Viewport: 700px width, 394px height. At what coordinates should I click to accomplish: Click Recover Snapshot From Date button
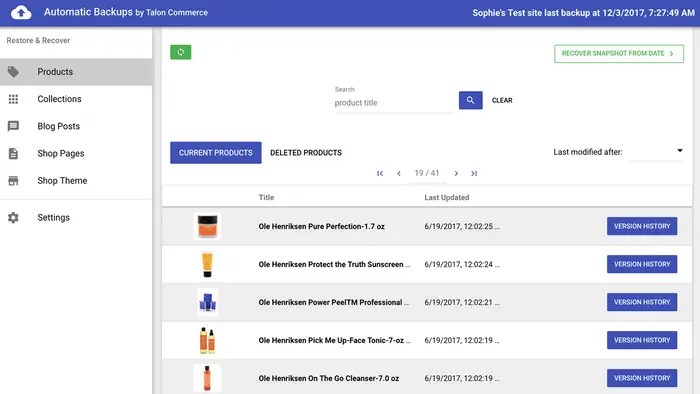[x=619, y=54]
